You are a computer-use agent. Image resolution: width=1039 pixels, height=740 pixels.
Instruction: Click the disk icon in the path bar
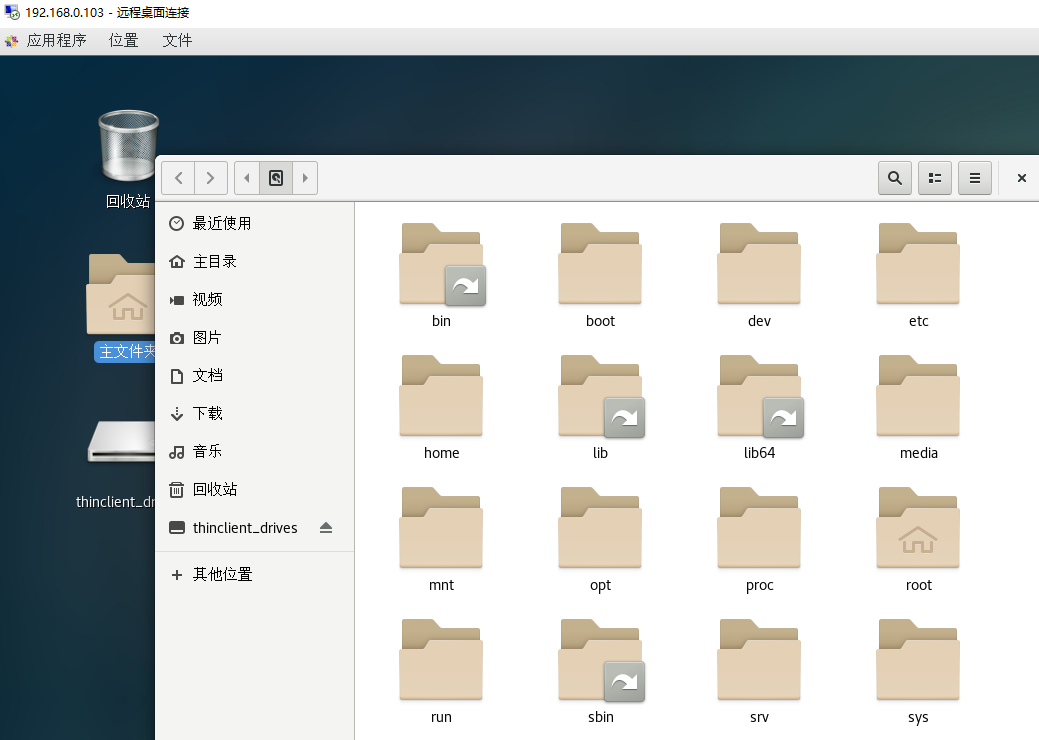(x=276, y=178)
